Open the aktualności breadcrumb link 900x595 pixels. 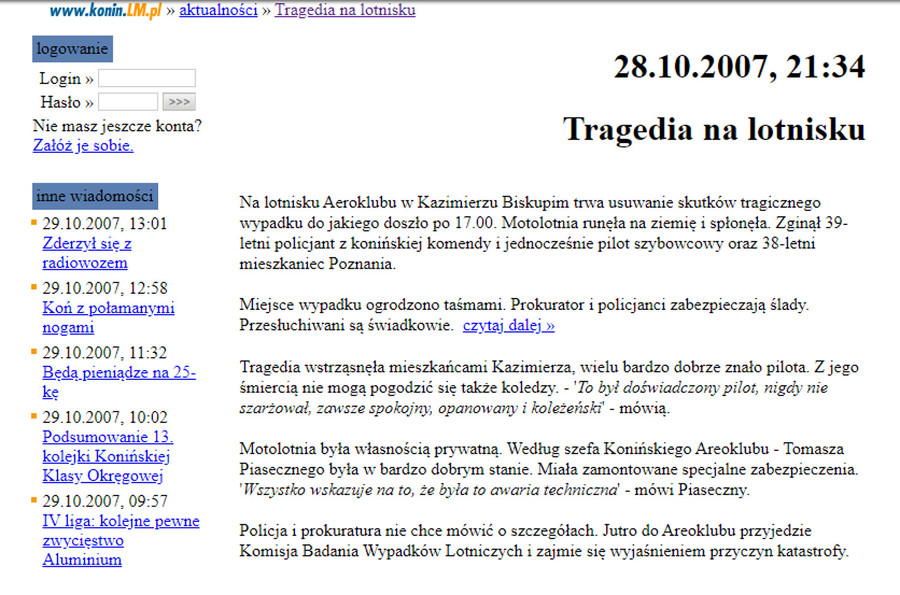tap(218, 11)
